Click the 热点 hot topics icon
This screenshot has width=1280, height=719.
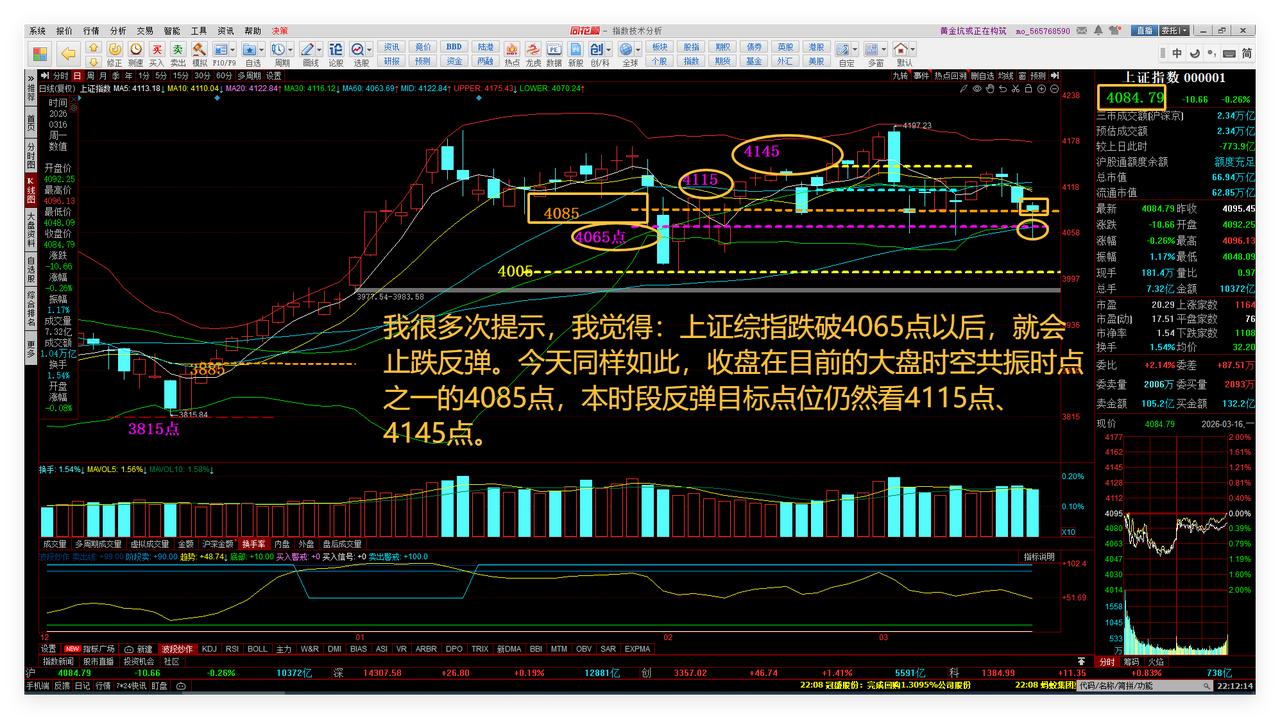click(511, 47)
